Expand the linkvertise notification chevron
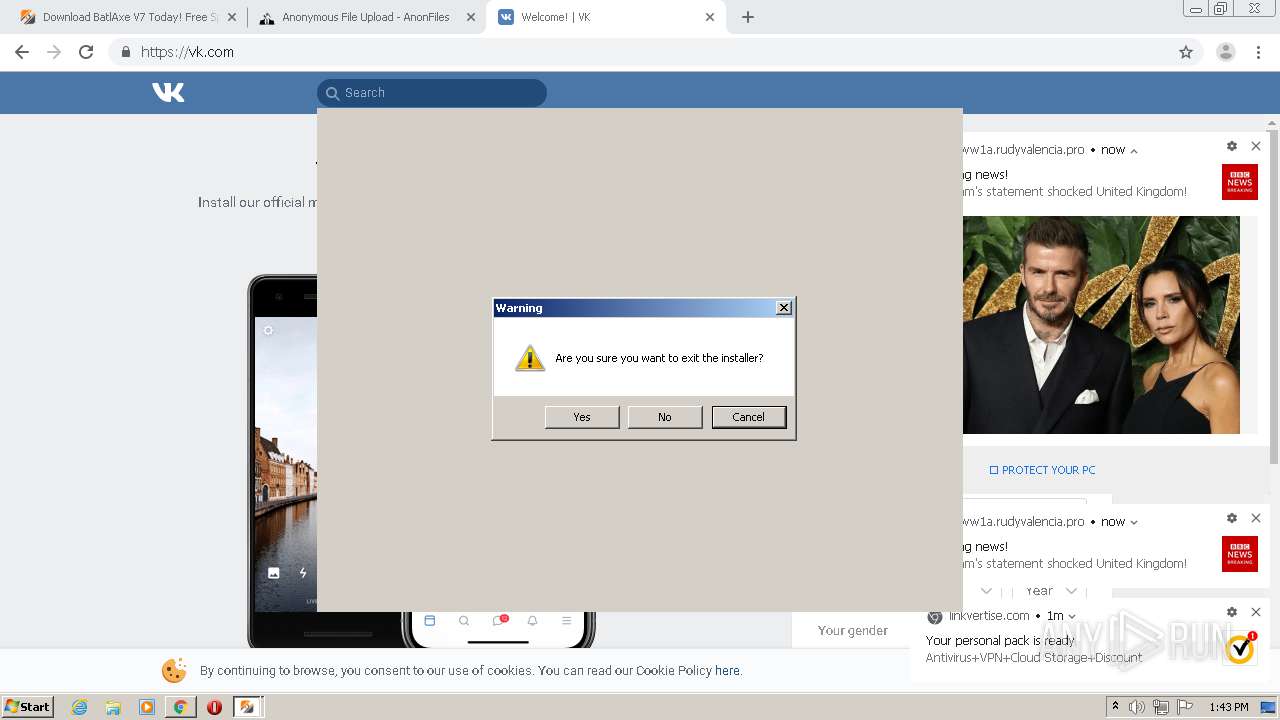This screenshot has width=1280, height=720. (1072, 617)
